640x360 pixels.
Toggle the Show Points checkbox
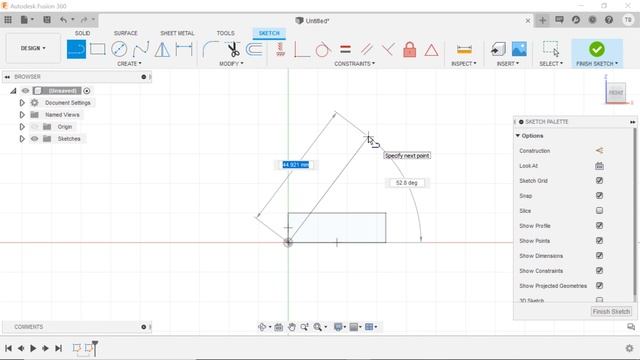point(599,240)
